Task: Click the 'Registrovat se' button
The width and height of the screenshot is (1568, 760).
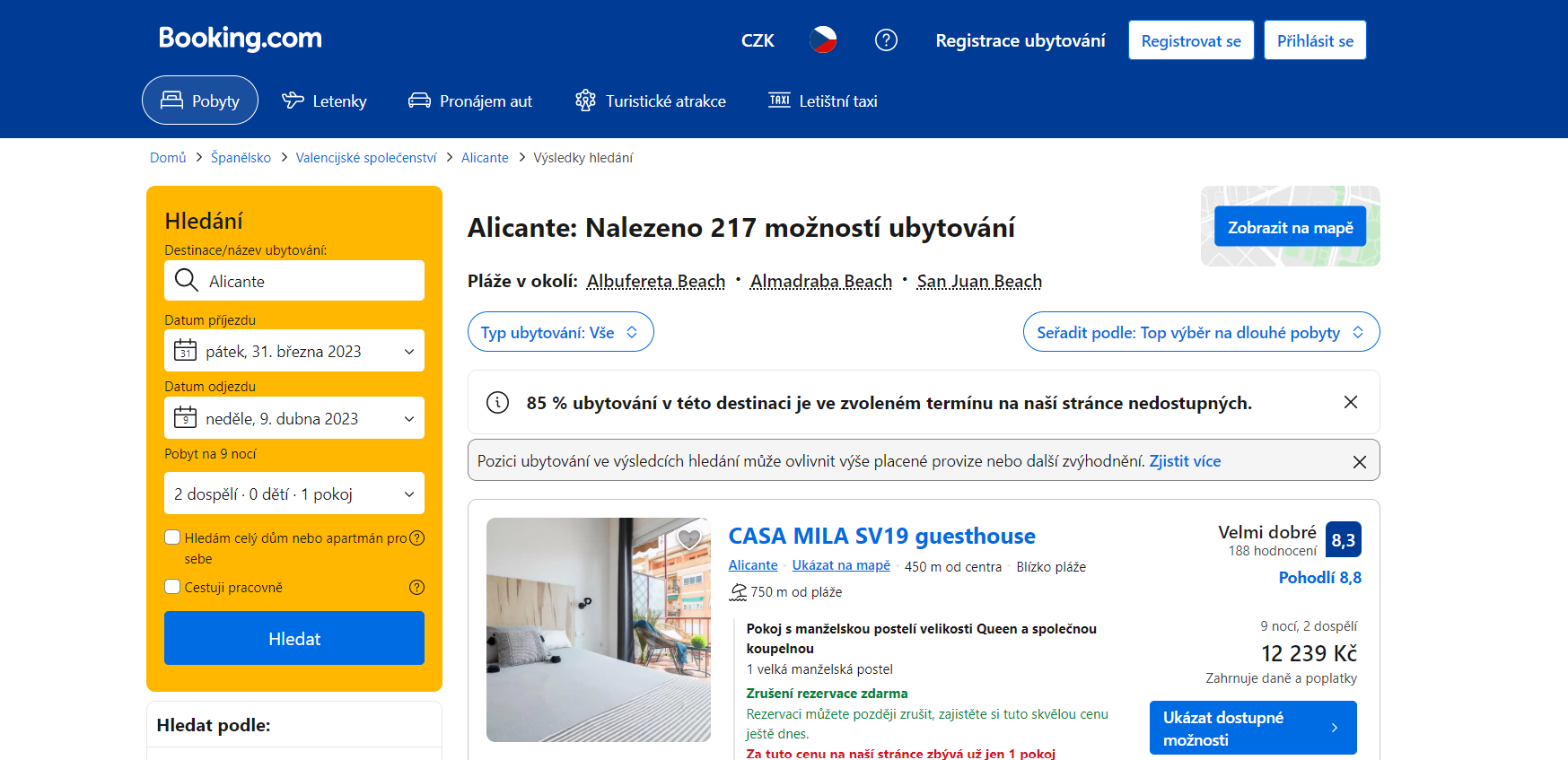Action: click(1191, 40)
